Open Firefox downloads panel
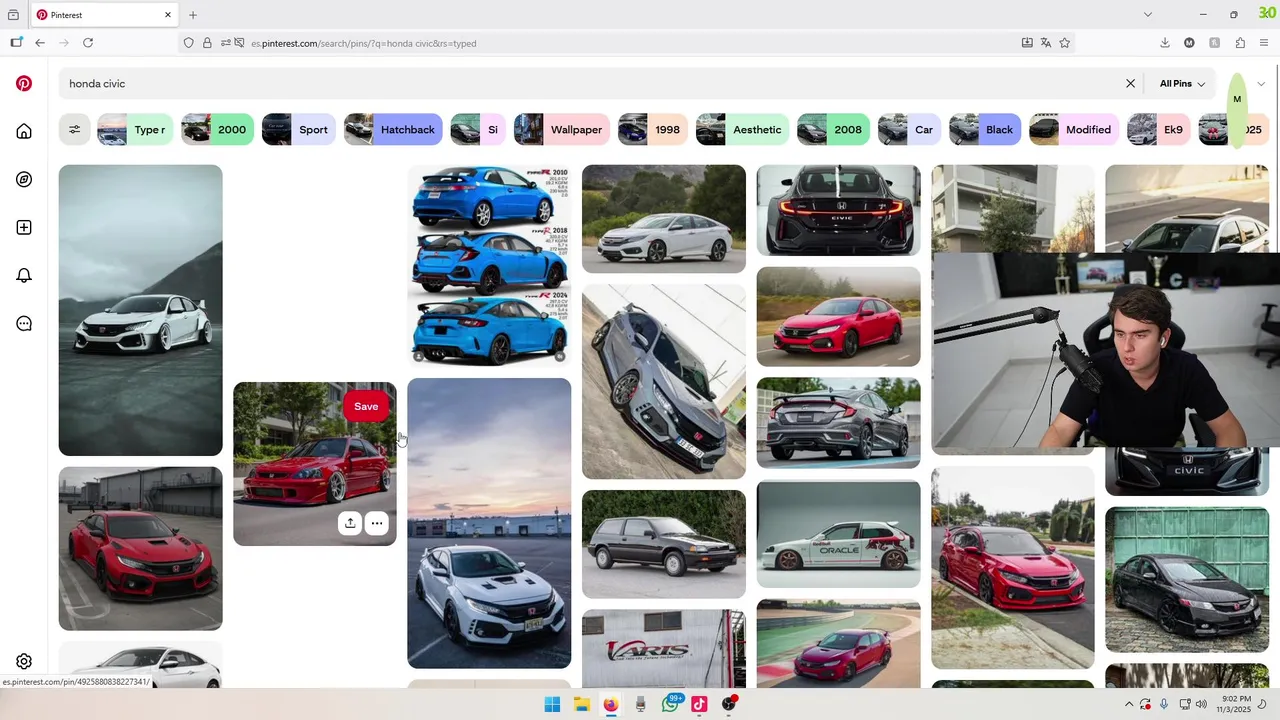 click(1165, 43)
